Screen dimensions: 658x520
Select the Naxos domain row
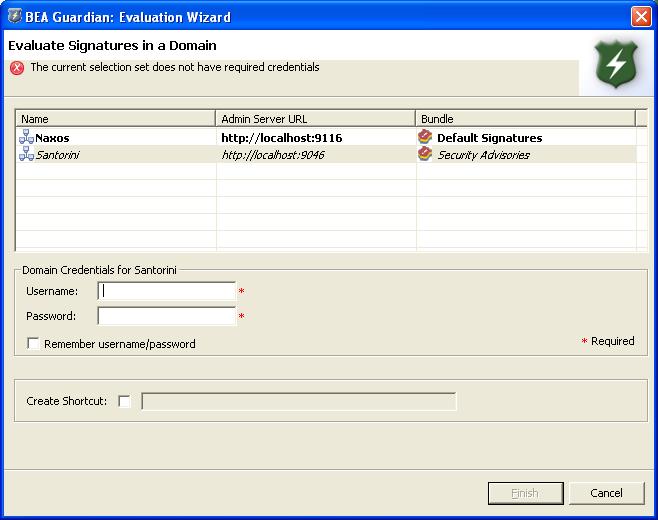click(x=326, y=137)
